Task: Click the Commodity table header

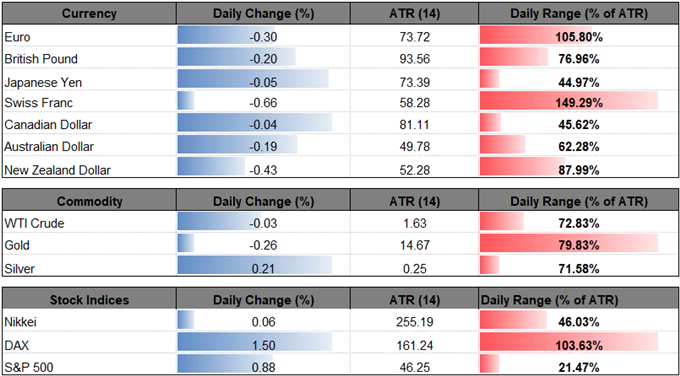Action: 89,201
